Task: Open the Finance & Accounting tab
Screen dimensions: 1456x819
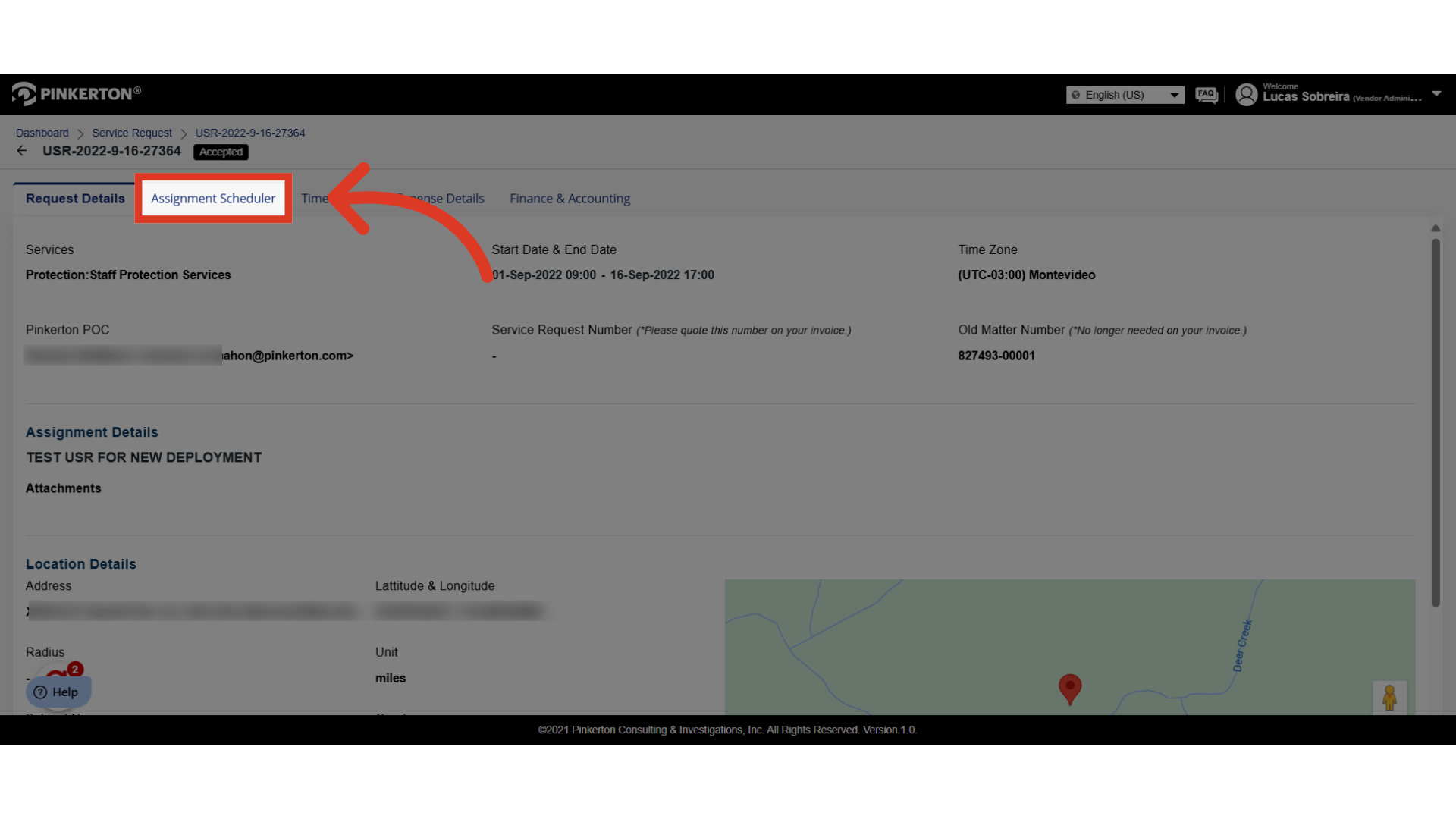Action: tap(570, 199)
